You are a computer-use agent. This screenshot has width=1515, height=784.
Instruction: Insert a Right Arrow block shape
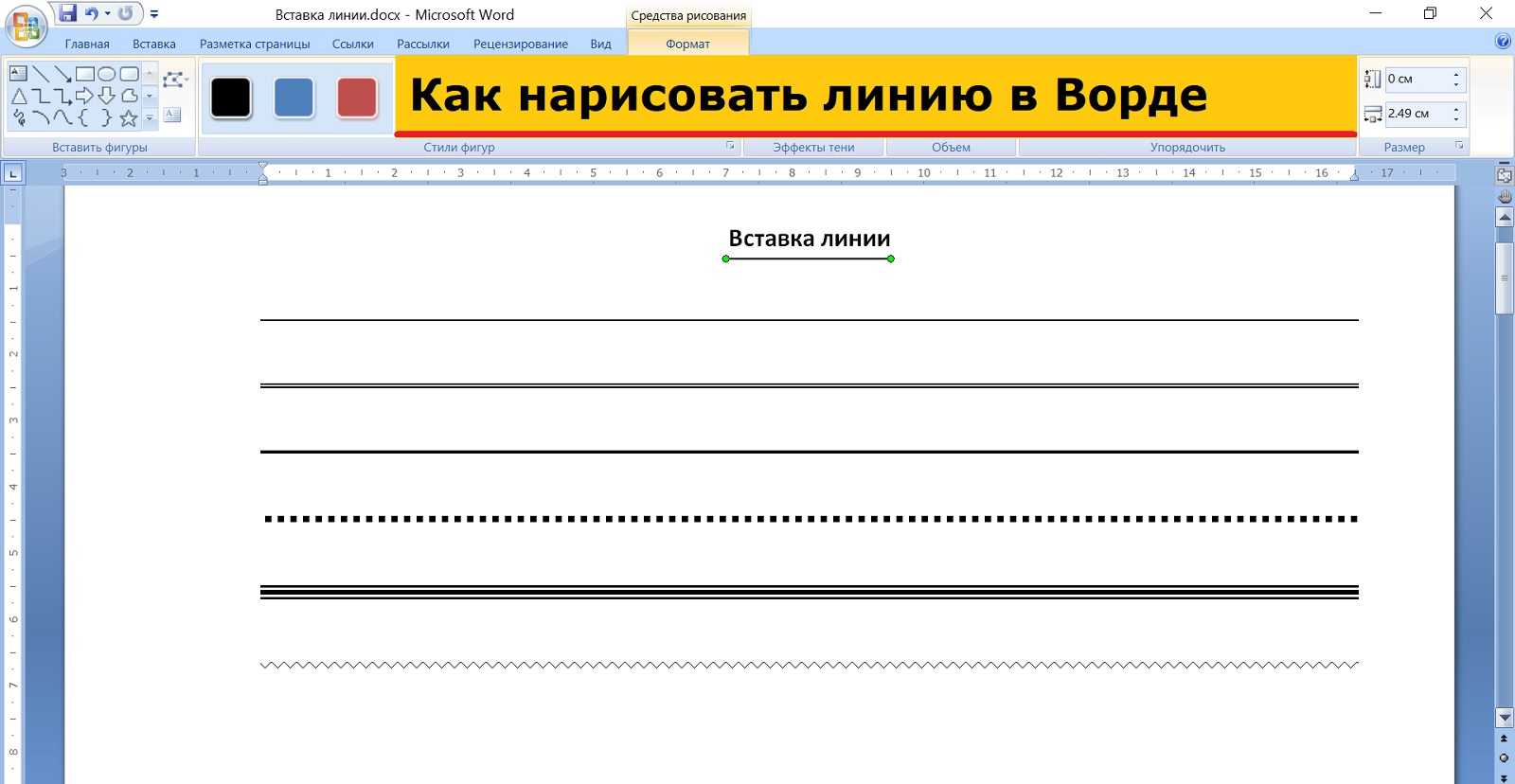(x=85, y=96)
